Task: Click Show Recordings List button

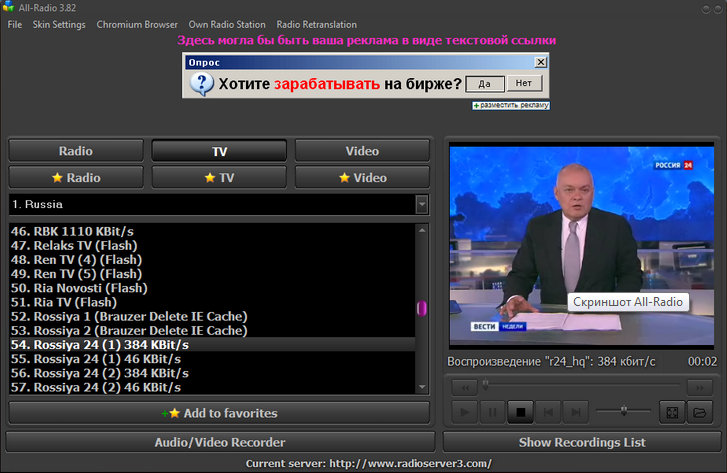Action: 582,442
